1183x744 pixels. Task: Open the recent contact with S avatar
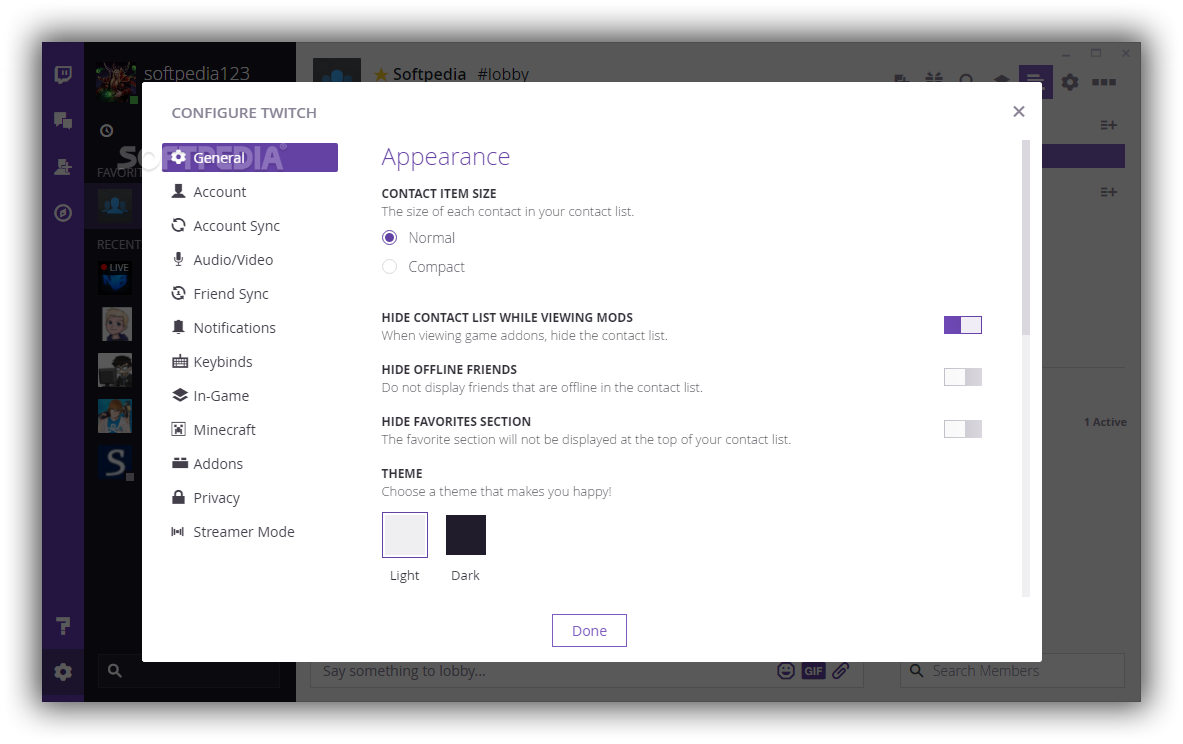115,463
